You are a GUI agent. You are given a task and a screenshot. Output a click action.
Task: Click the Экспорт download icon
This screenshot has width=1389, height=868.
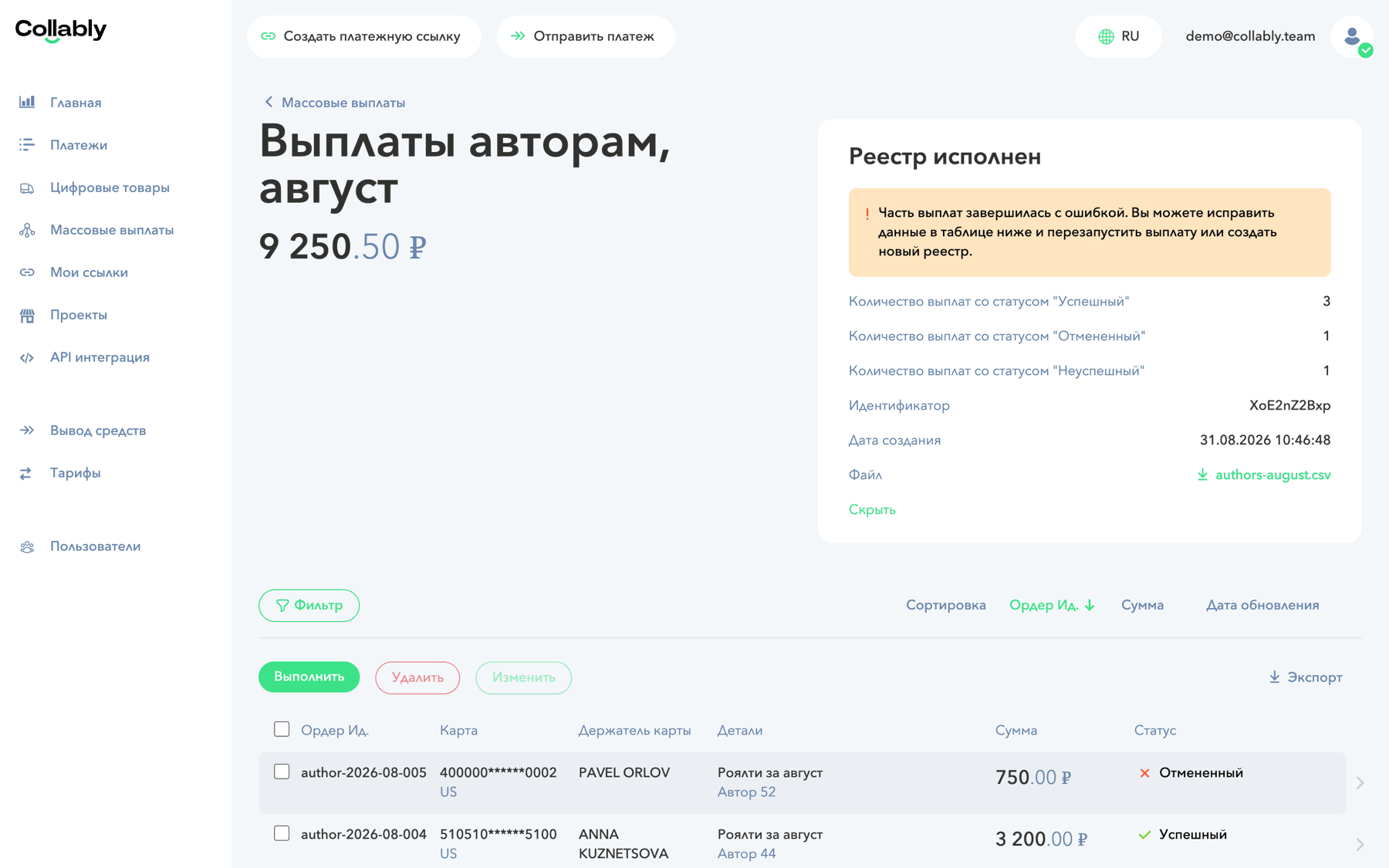pyautogui.click(x=1274, y=677)
